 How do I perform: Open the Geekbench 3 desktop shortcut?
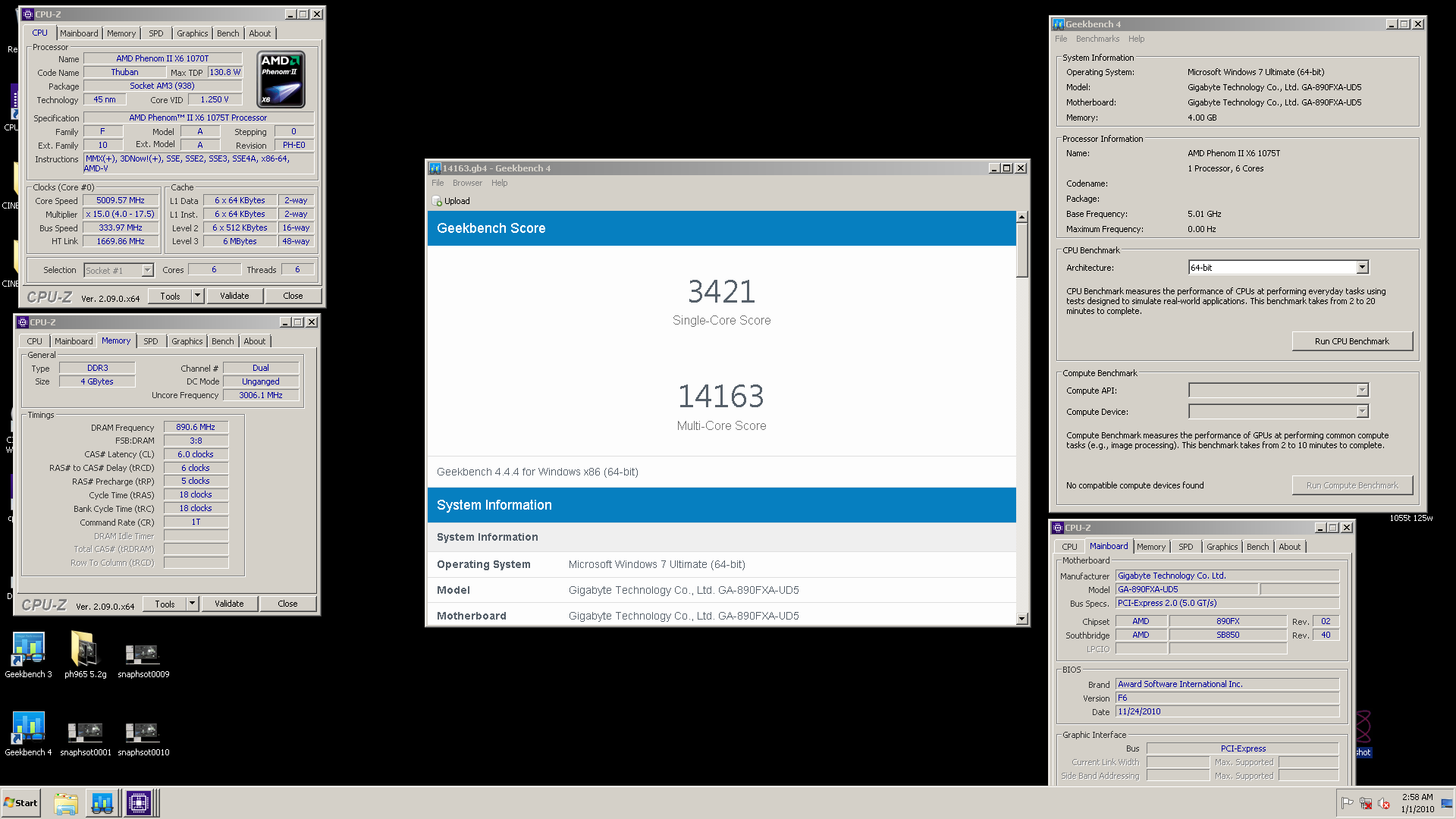(x=28, y=655)
